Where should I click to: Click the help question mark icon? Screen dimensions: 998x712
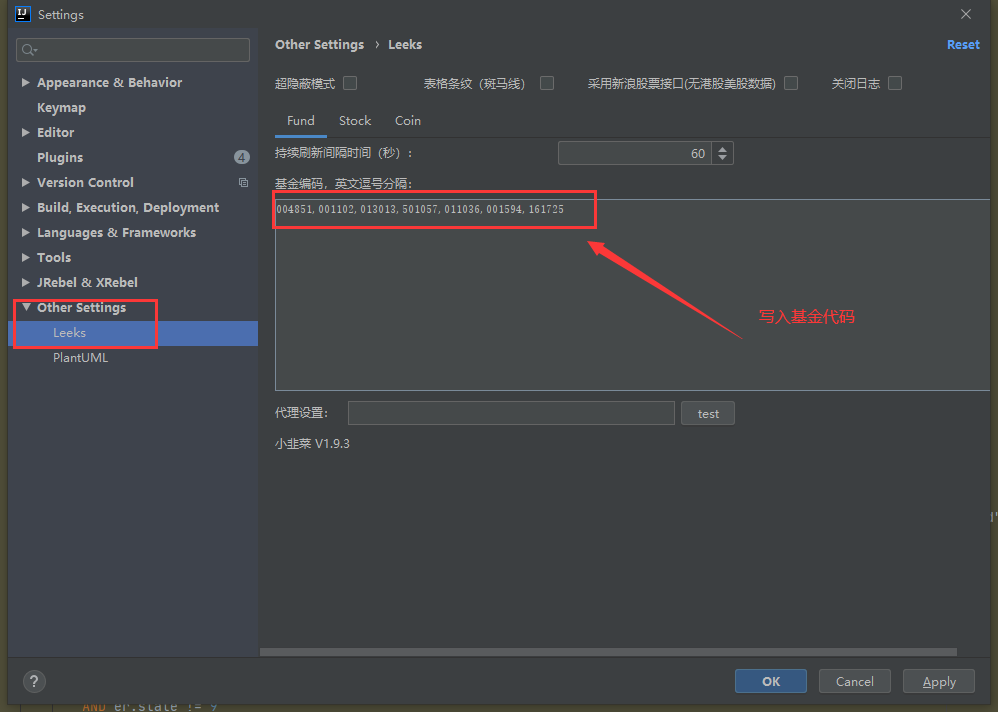33,681
